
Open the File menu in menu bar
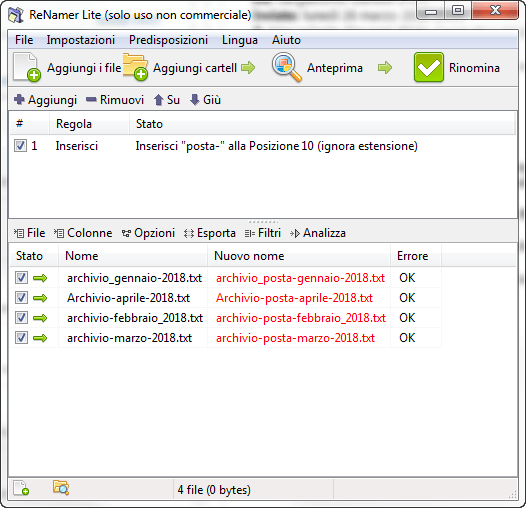tap(24, 40)
